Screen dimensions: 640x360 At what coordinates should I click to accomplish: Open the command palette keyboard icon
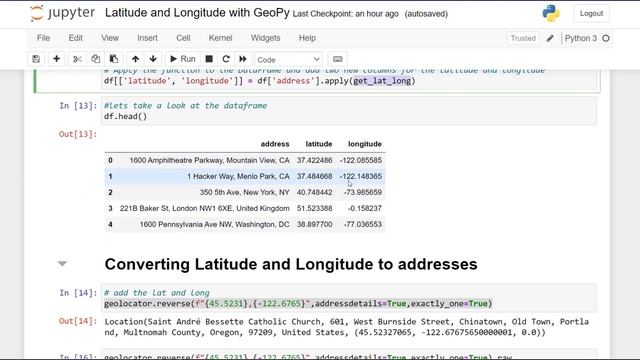pyautogui.click(x=338, y=59)
